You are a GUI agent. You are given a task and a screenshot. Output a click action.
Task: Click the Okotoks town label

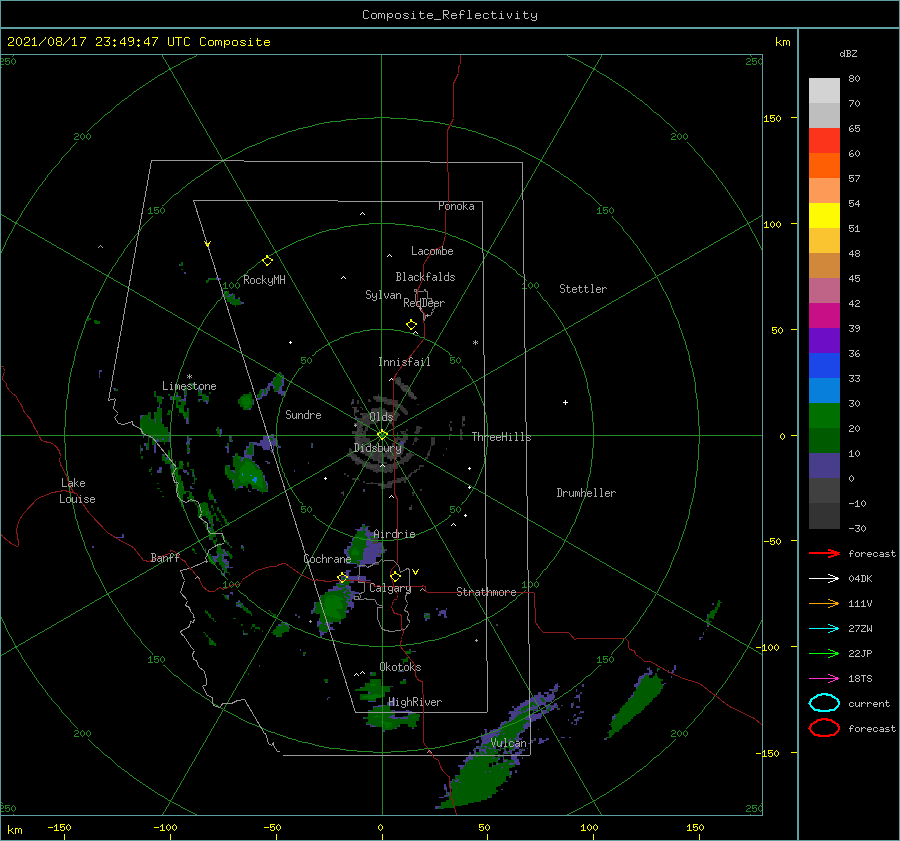(400, 667)
